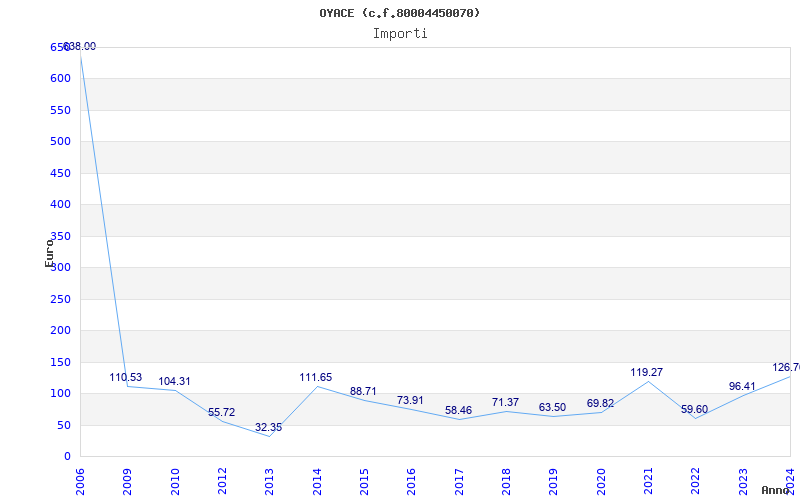Select the 2017 x-axis label
Screen dimensions: 800x500
[459, 482]
